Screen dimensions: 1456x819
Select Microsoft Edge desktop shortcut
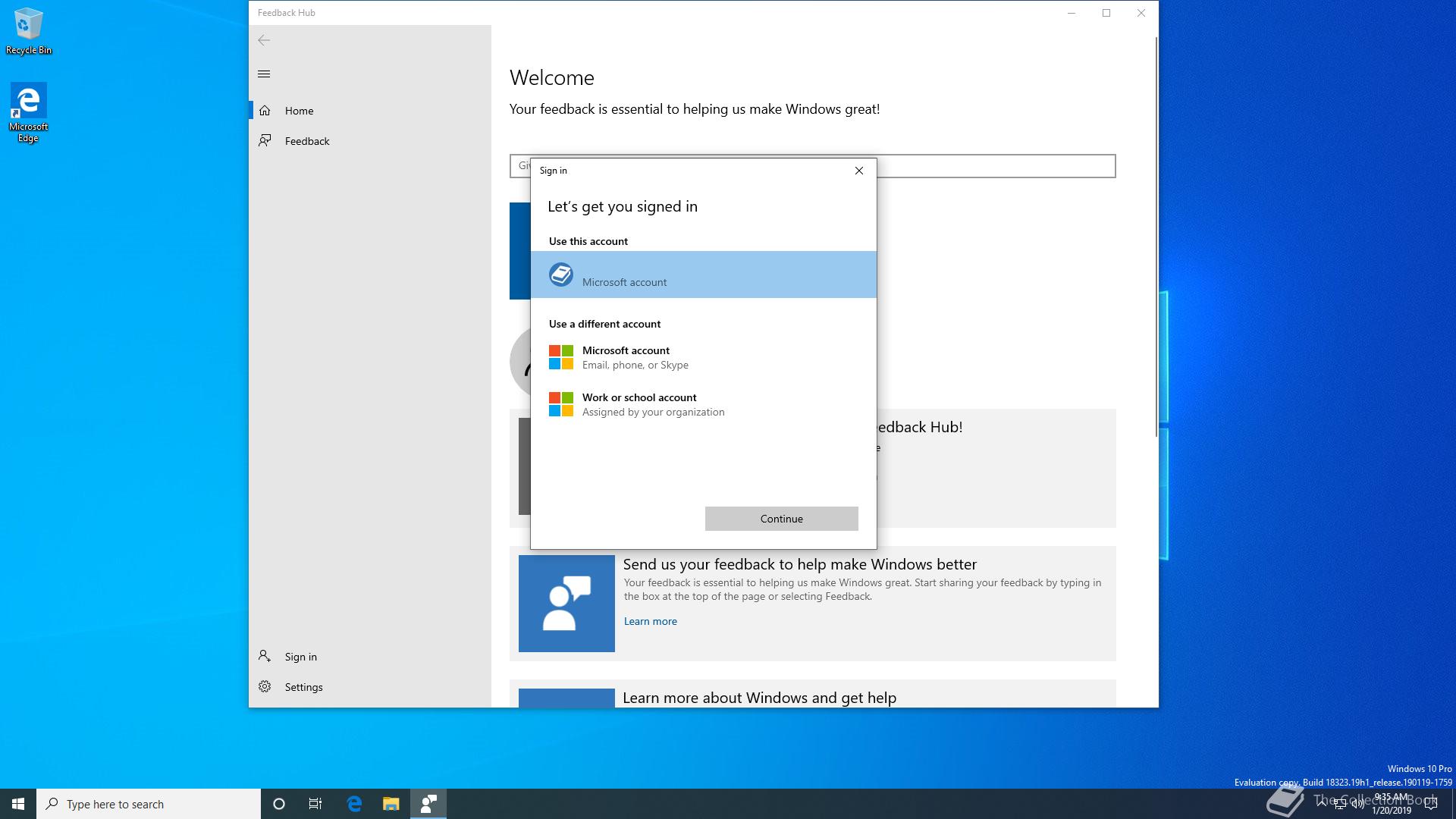click(x=28, y=112)
